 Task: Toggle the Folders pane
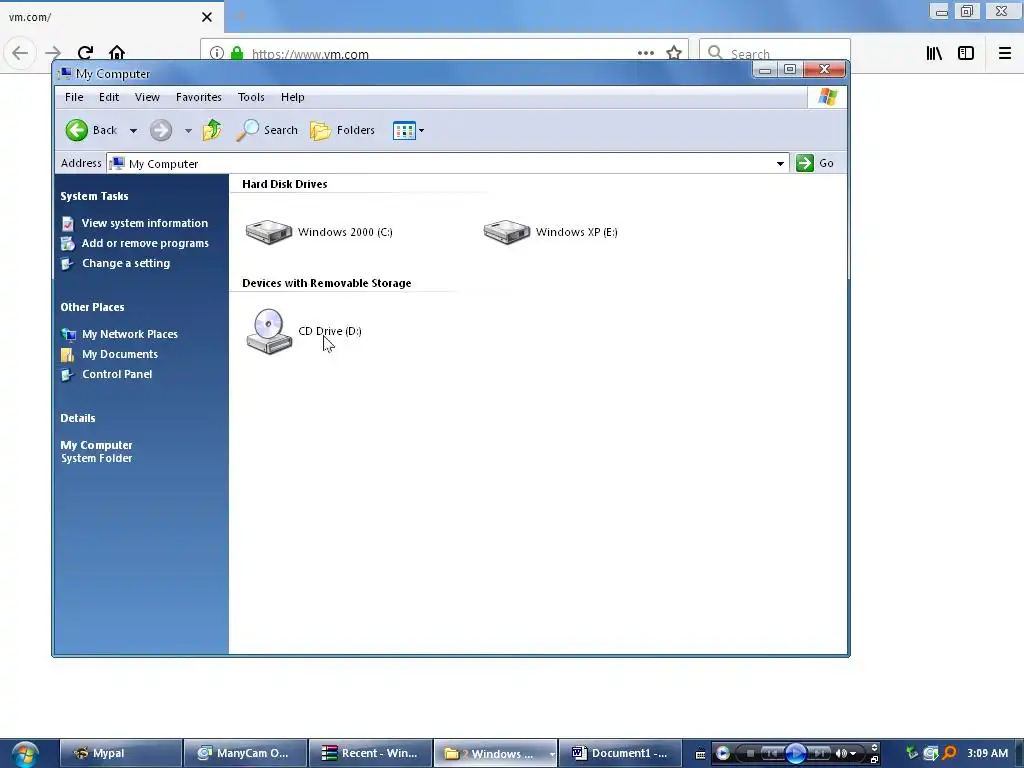pos(343,130)
